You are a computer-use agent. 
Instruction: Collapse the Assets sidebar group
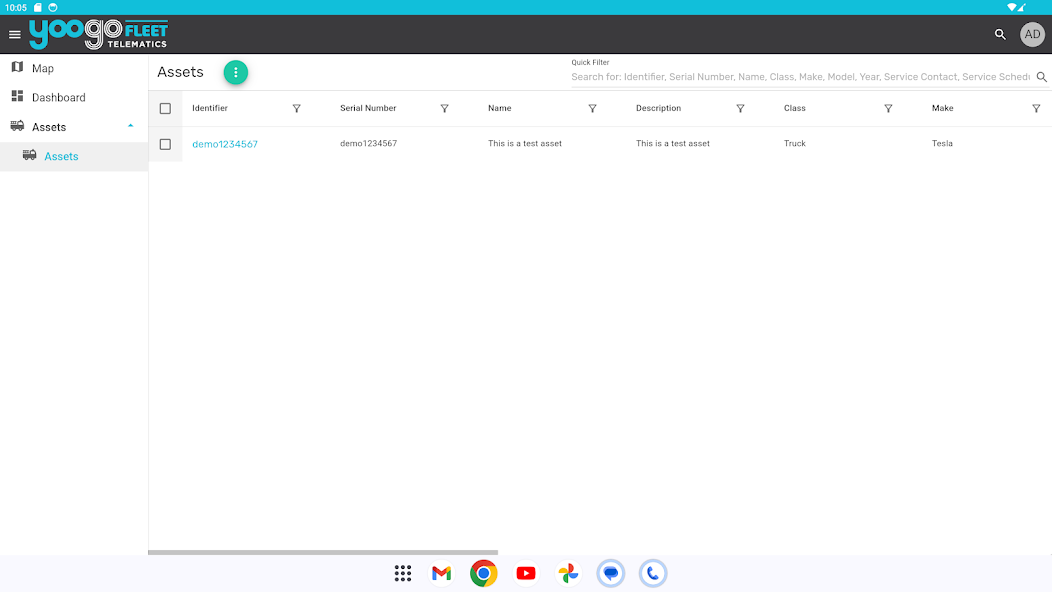pyautogui.click(x=130, y=126)
